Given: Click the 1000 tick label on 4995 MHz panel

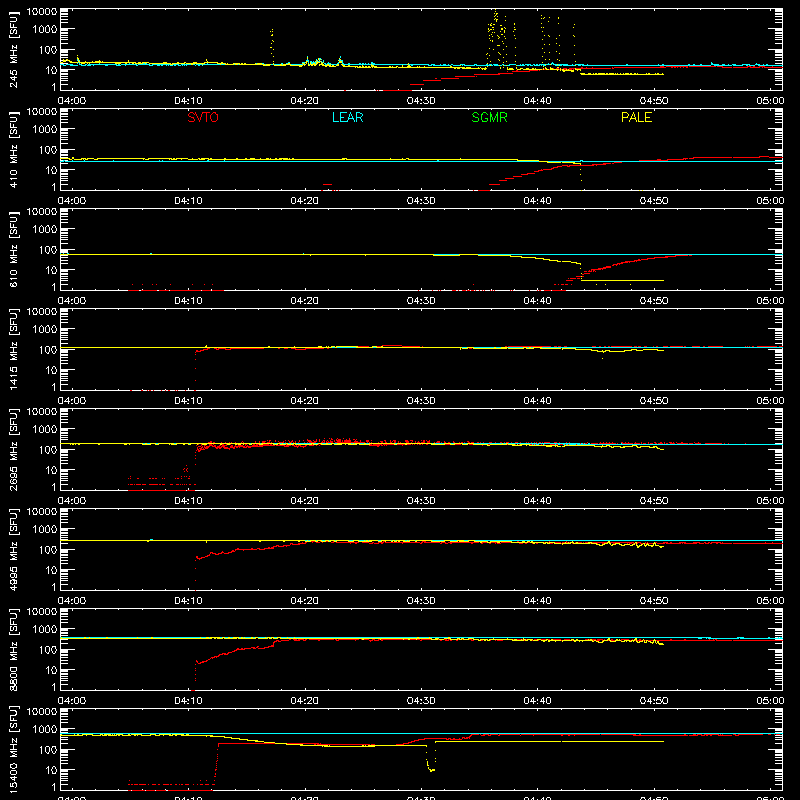Looking at the screenshot, I should coord(45,530).
